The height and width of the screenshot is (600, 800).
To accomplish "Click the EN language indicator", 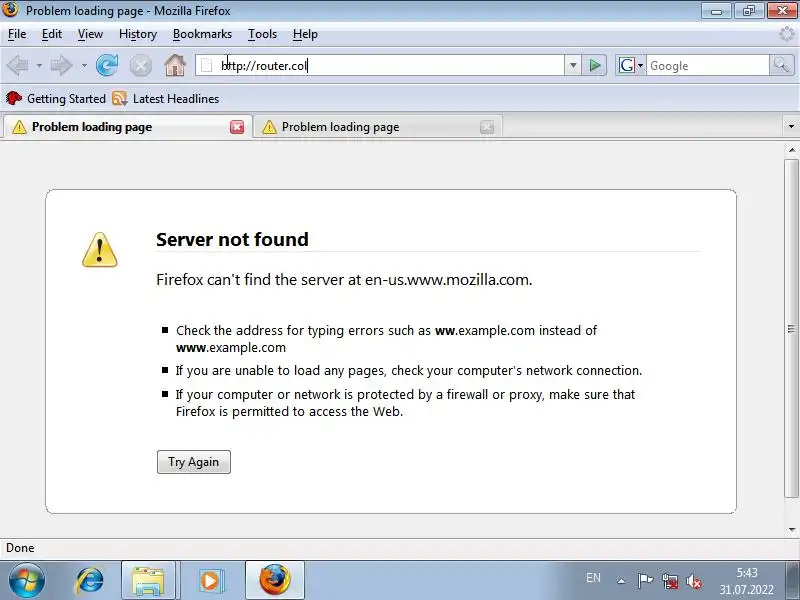I will pyautogui.click(x=593, y=578).
